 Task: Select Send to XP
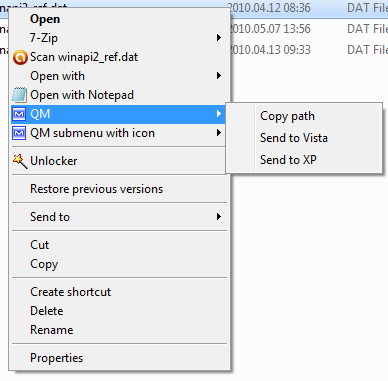288,160
